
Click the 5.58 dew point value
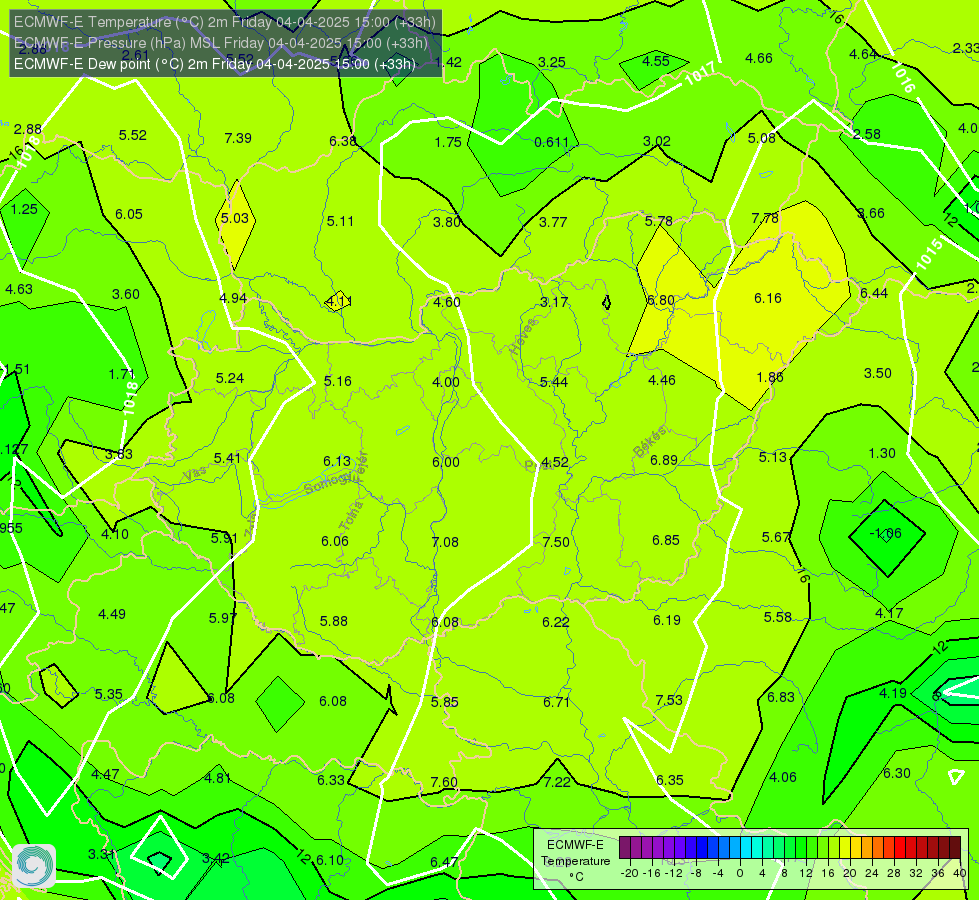[x=777, y=618]
